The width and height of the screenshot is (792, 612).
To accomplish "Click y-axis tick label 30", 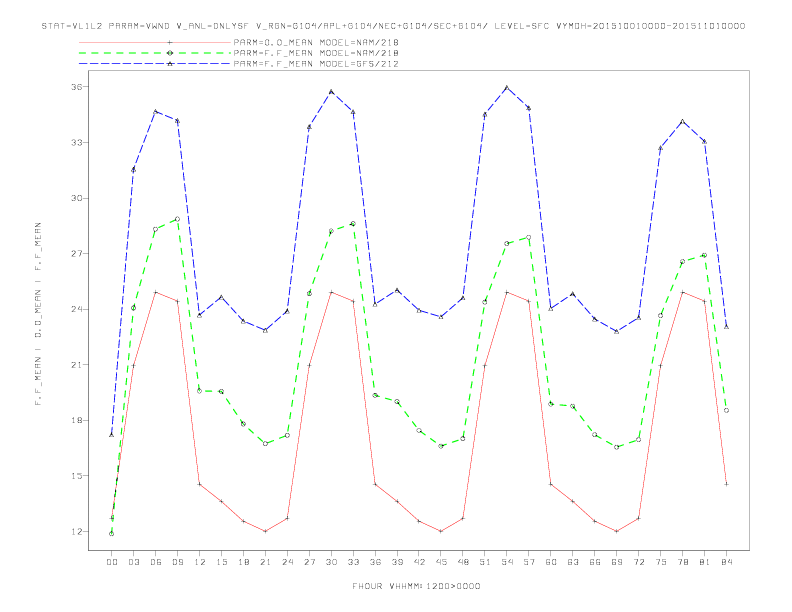I will pyautogui.click(x=76, y=198).
